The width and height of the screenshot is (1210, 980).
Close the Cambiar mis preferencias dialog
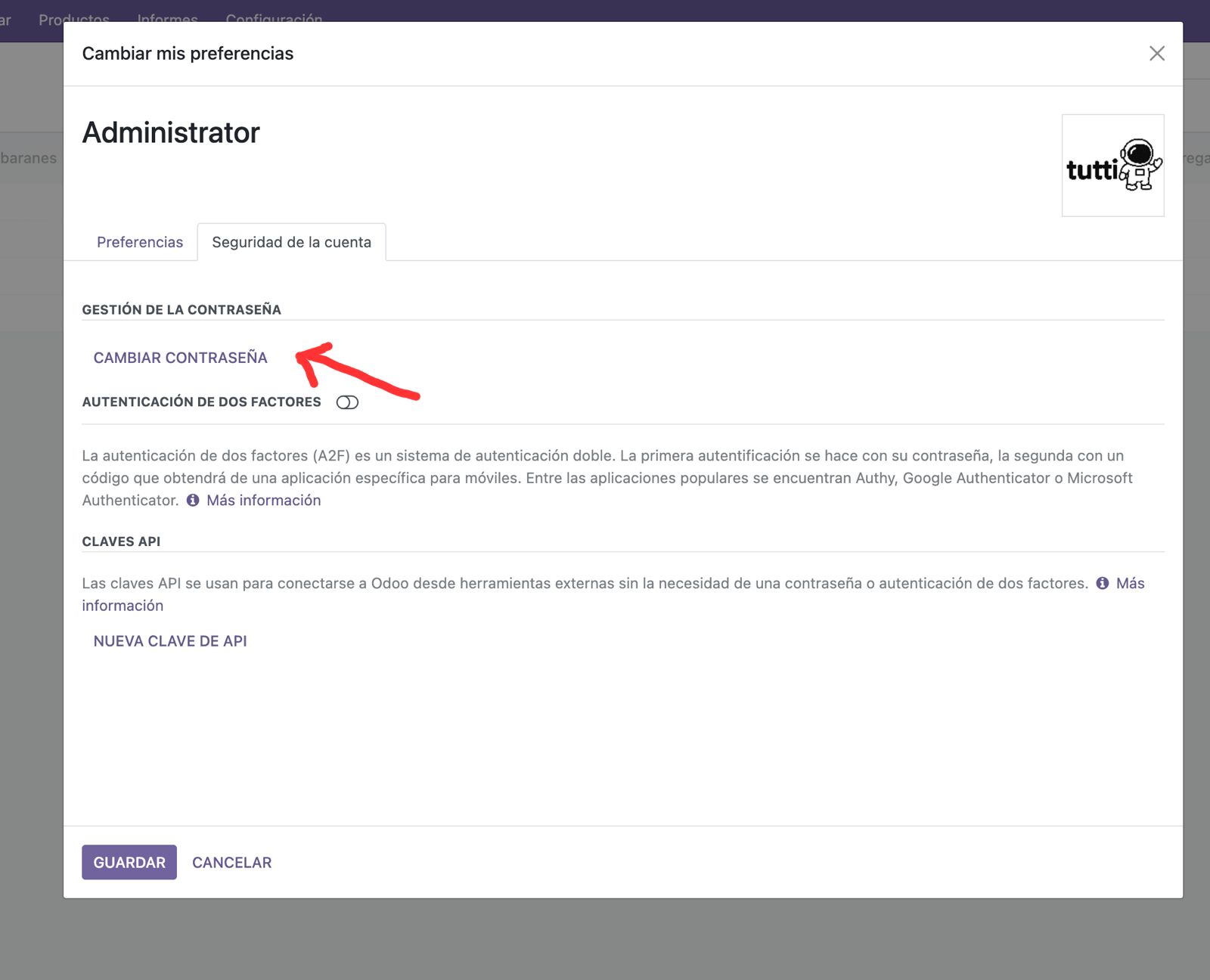coord(1156,54)
